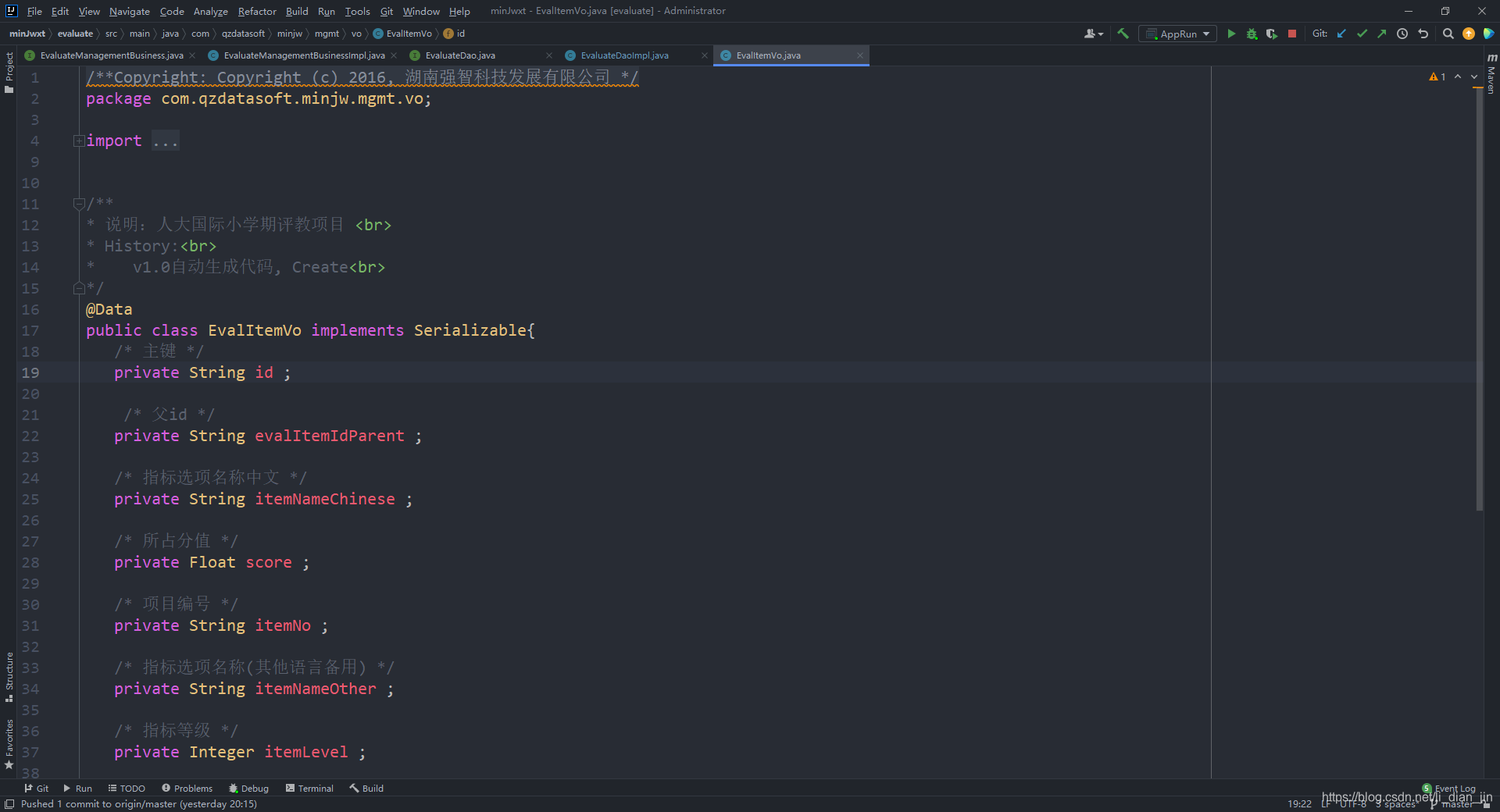The image size is (1500, 812).
Task: Open the Maven tool window icon
Action: 1491,74
